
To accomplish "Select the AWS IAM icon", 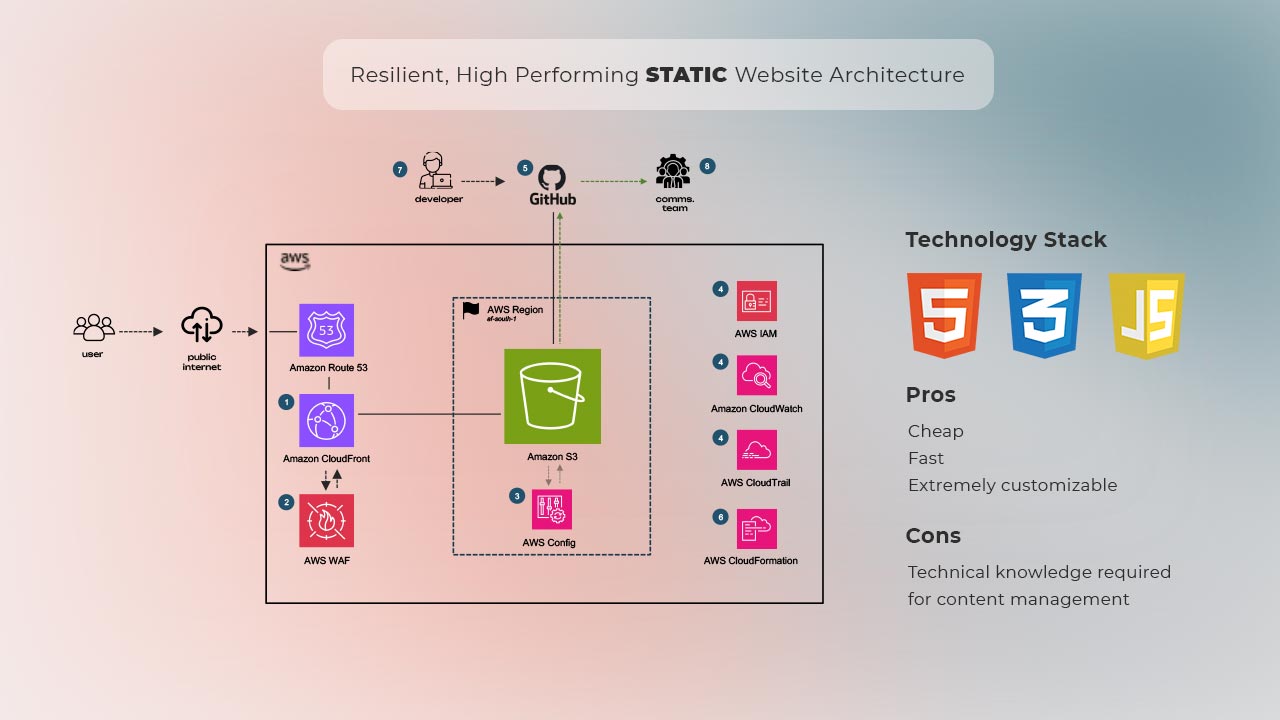I will (757, 301).
